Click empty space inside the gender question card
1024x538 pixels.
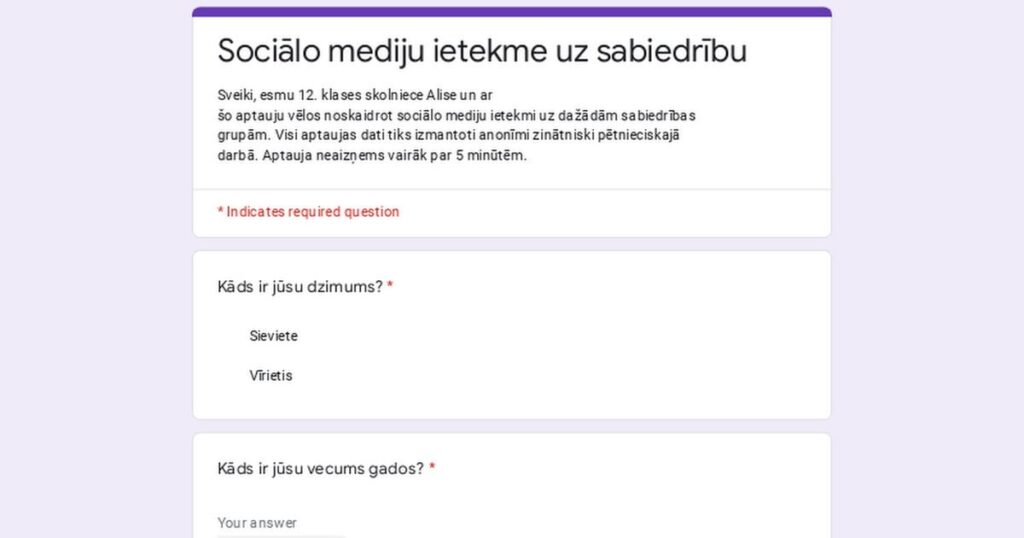click(588, 353)
